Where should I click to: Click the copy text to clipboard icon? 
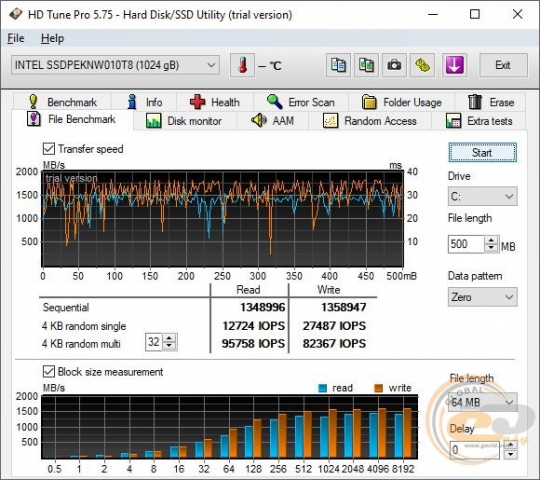coord(338,65)
